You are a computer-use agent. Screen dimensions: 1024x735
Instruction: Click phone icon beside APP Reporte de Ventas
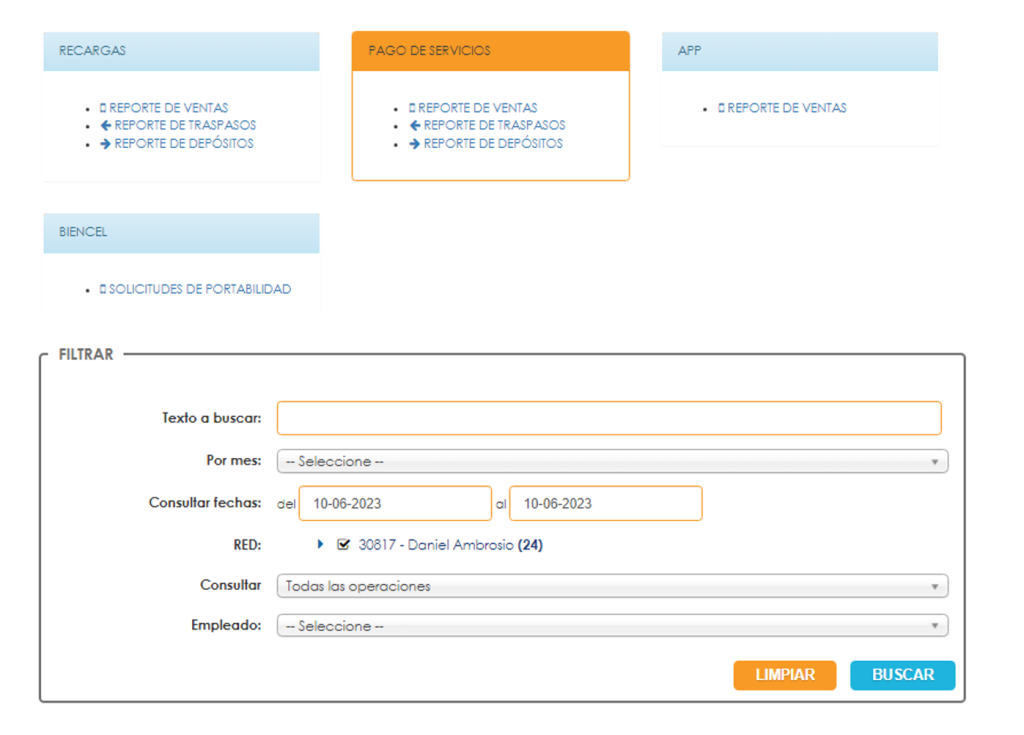721,108
